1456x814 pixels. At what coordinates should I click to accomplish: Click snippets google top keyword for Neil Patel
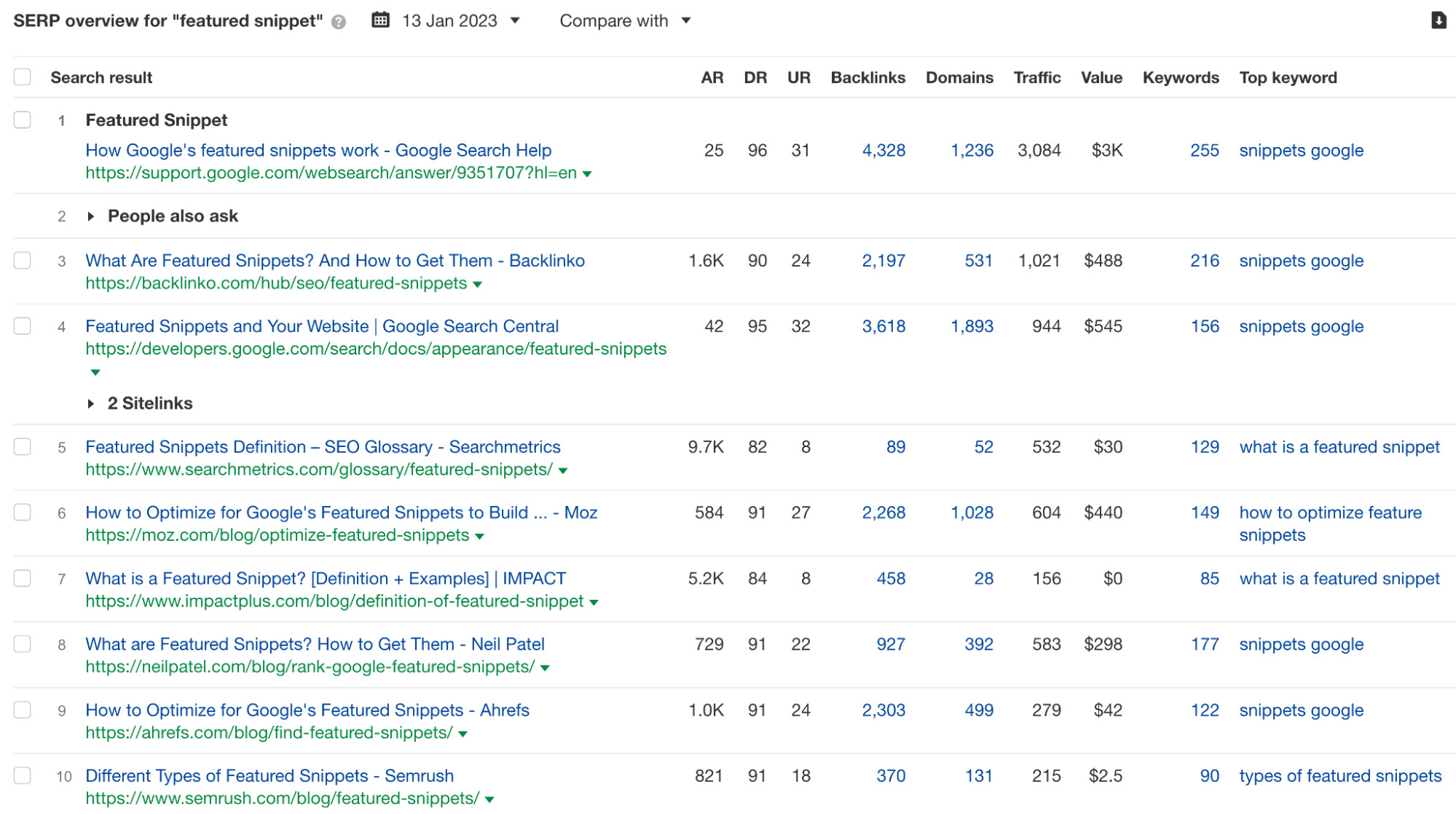coord(1301,644)
